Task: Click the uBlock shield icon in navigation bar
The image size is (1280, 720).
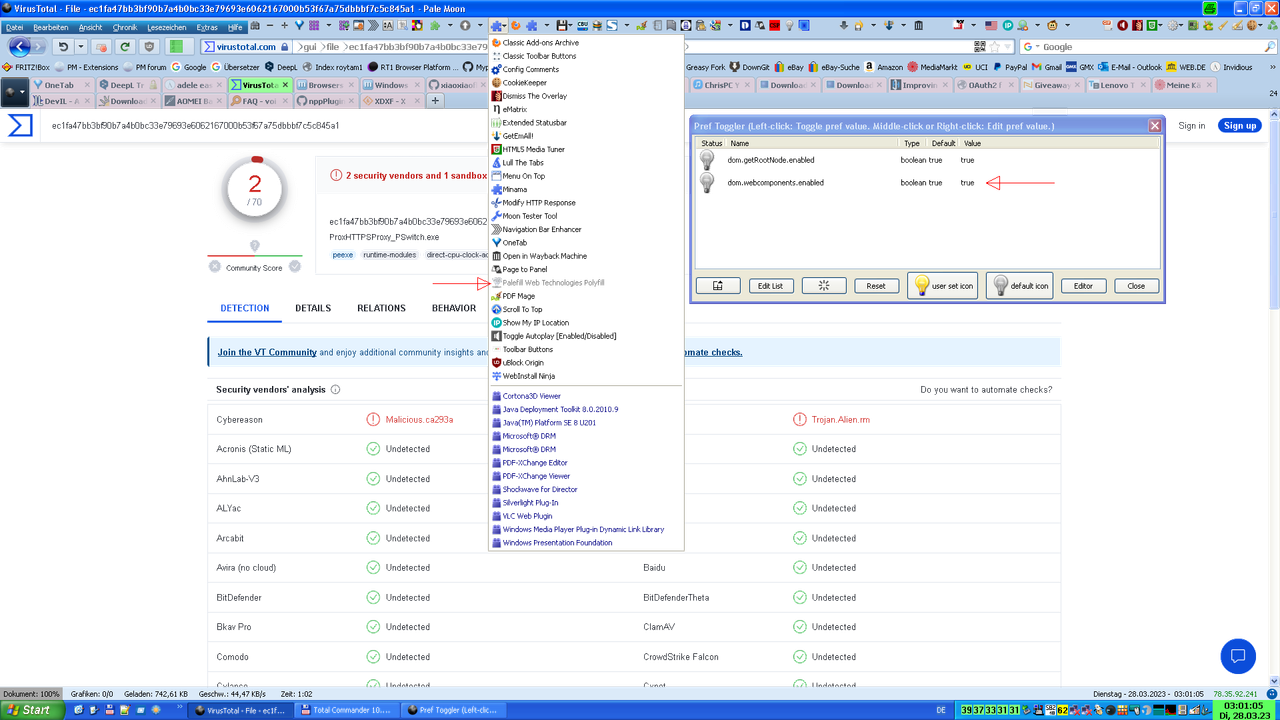Action: click(150, 46)
